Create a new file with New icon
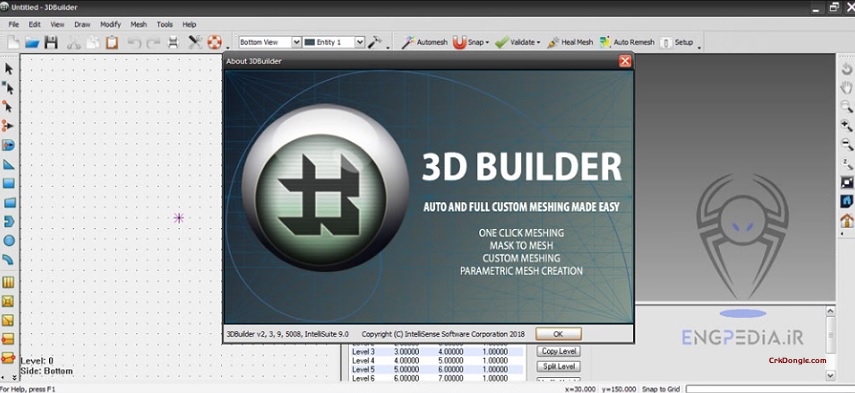Viewport: 855px width, 393px height. pyautogui.click(x=13, y=42)
